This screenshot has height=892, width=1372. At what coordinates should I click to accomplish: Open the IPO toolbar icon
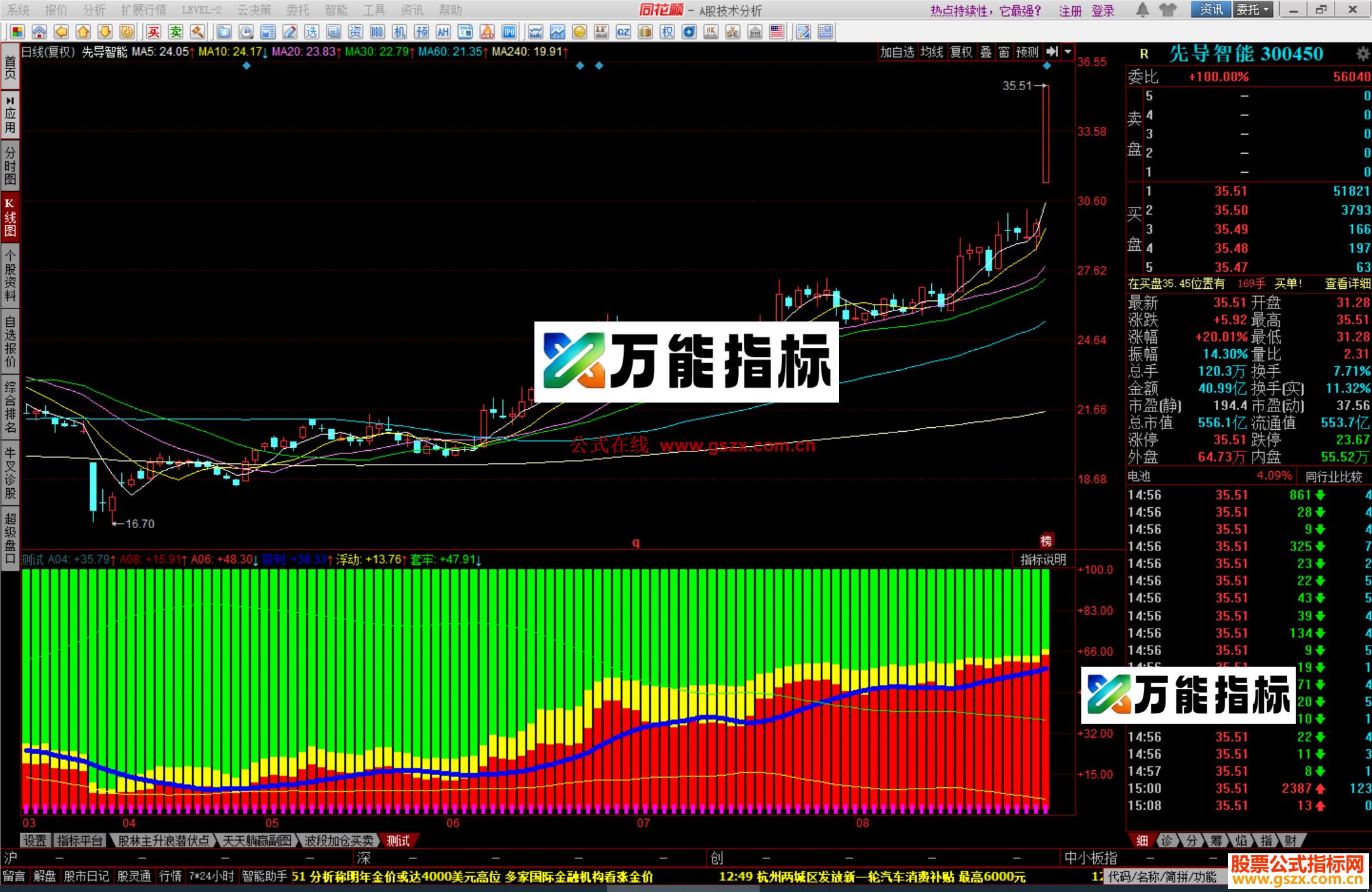pos(509,32)
